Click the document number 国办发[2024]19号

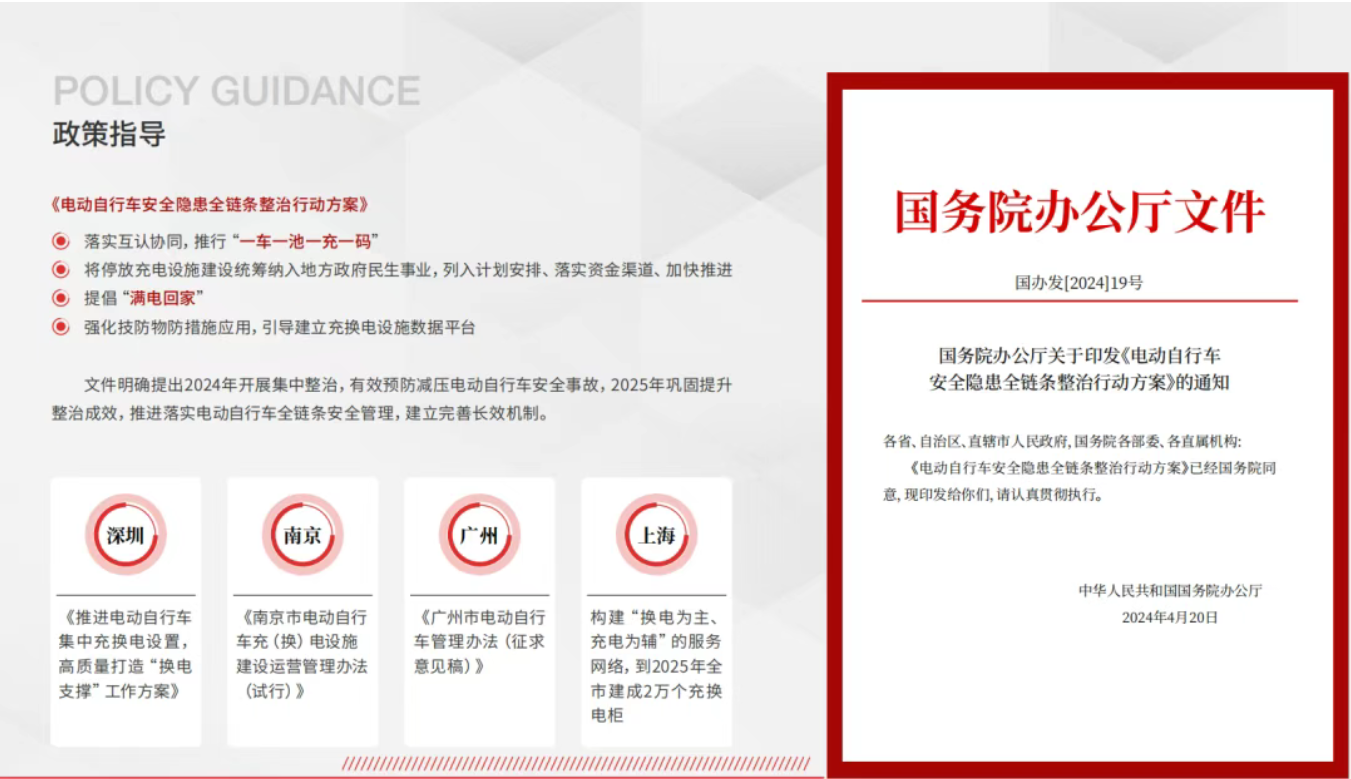click(1079, 283)
